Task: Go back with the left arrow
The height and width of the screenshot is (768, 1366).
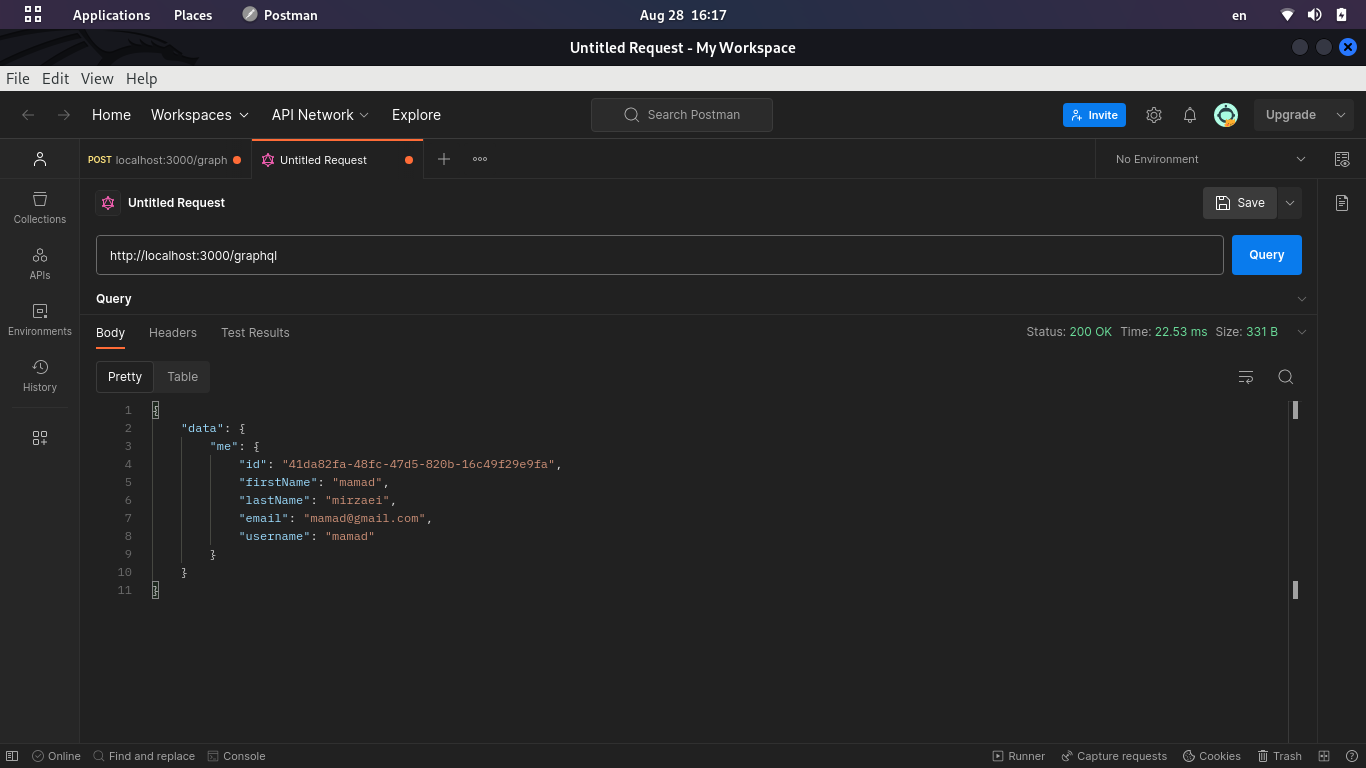Action: 28,115
